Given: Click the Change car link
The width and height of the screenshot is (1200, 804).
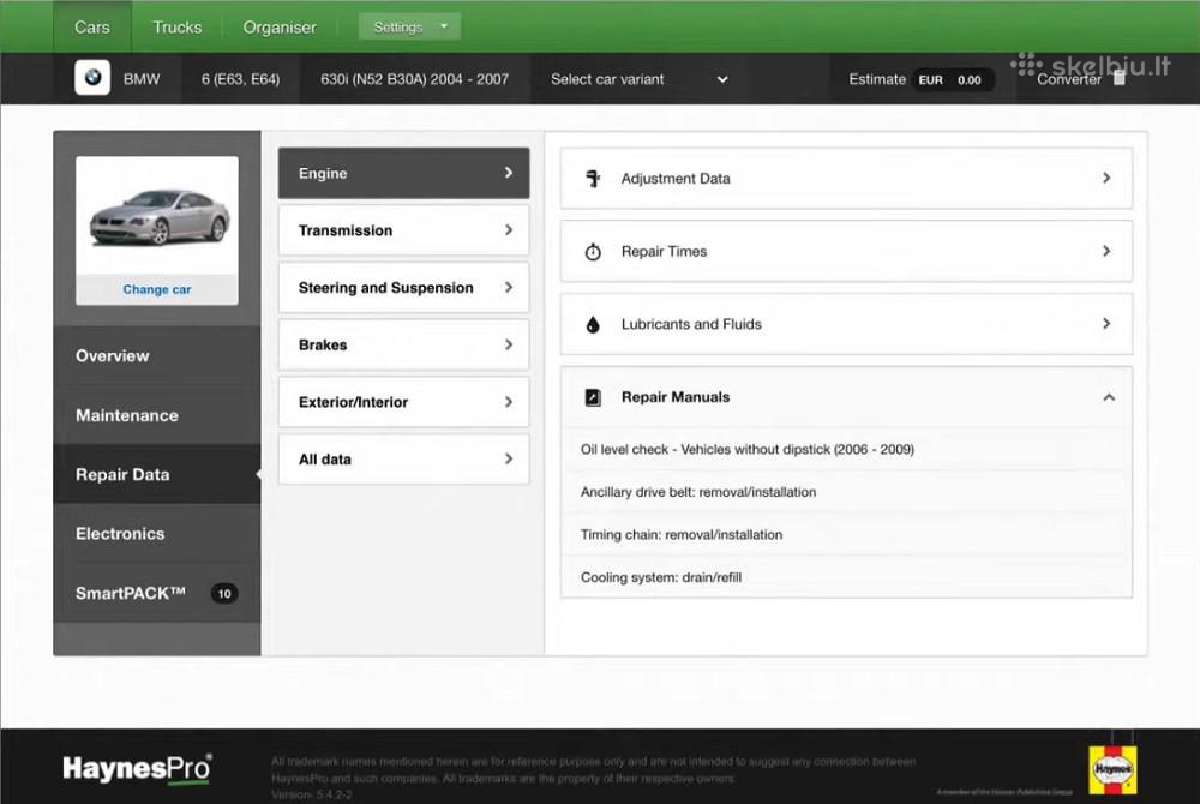Looking at the screenshot, I should [x=157, y=290].
